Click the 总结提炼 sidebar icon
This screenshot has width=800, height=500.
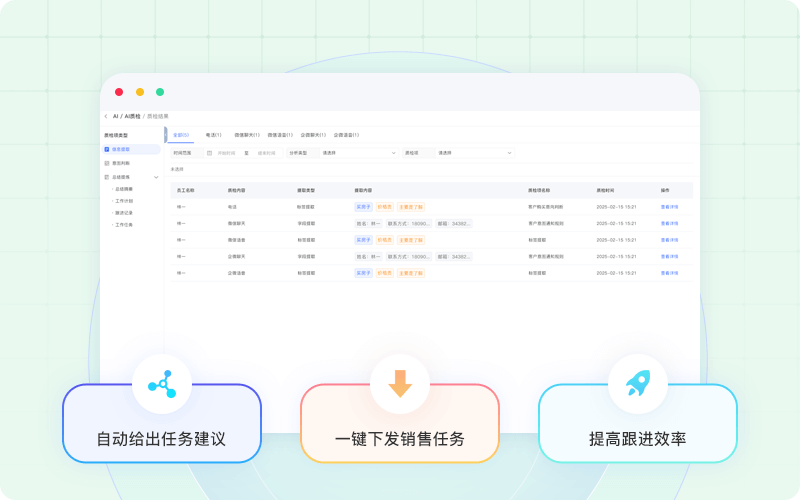[x=107, y=177]
